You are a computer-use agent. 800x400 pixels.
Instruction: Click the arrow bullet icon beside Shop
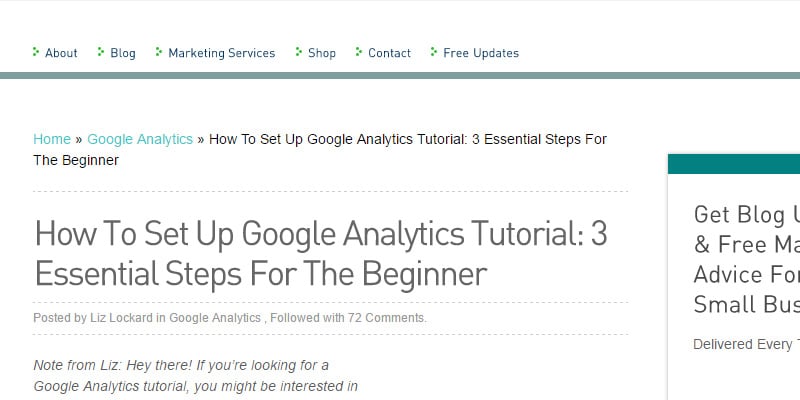click(299, 51)
